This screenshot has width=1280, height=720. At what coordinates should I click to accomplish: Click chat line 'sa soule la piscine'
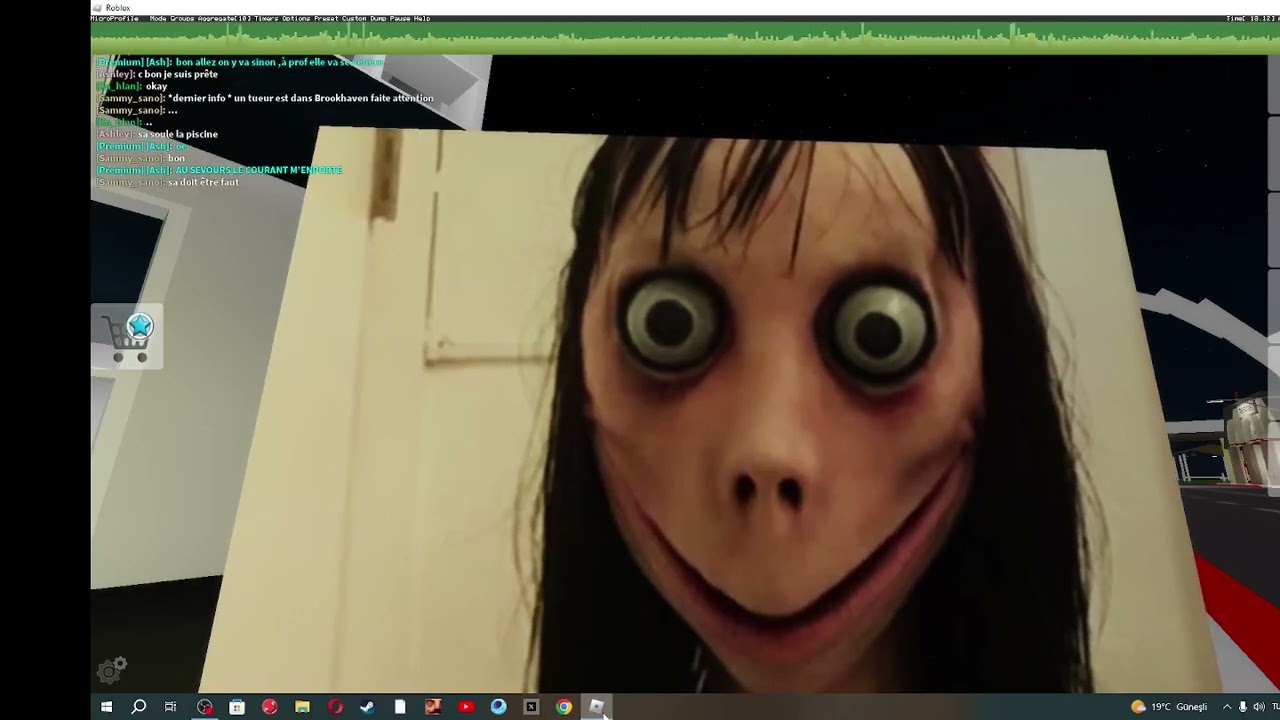(x=157, y=134)
